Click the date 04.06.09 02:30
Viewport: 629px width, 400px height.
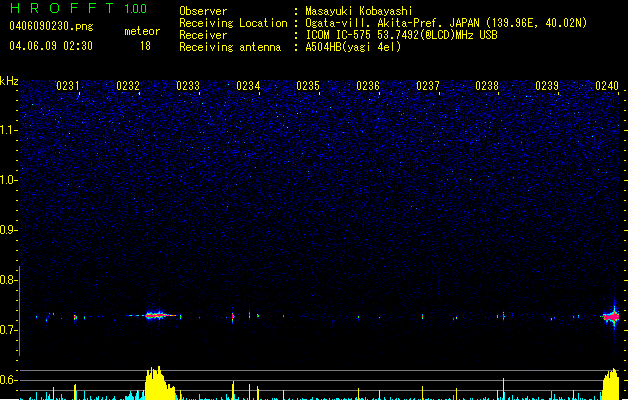tap(51, 46)
